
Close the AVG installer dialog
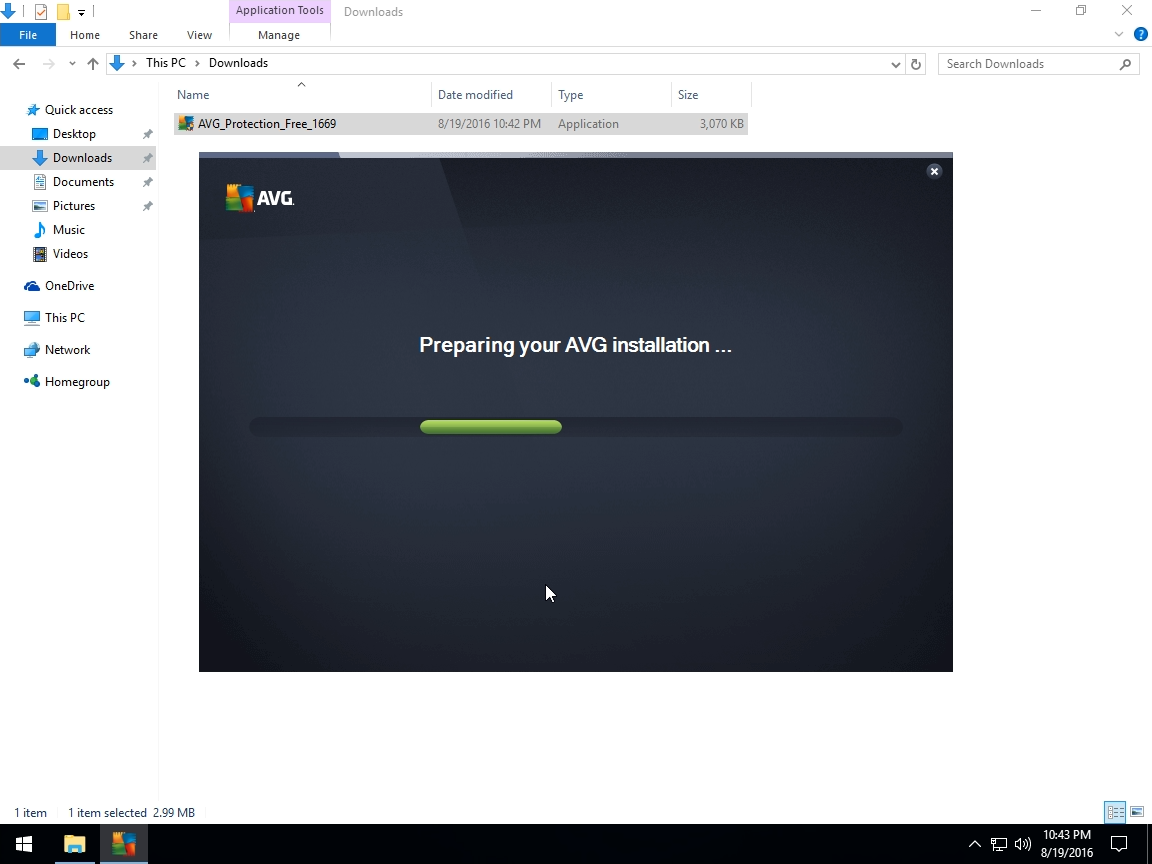pyautogui.click(x=934, y=171)
